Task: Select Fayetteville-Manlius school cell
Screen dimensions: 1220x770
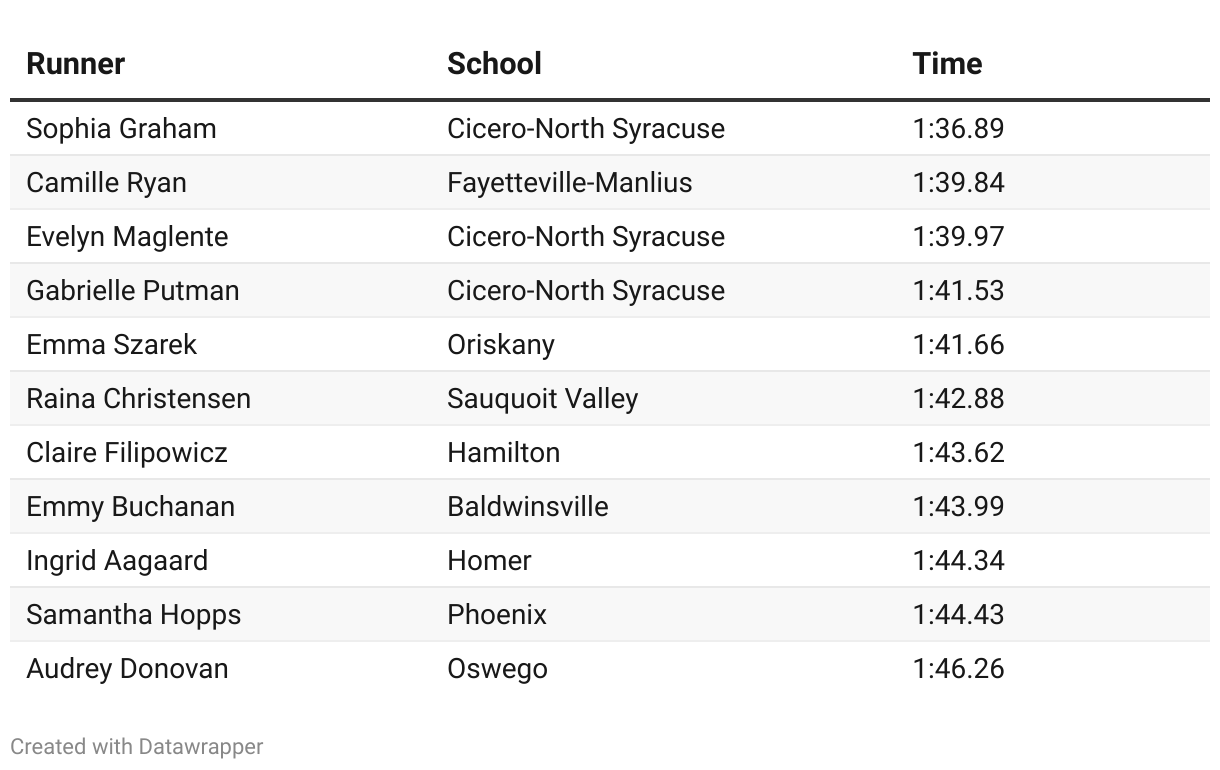Action: 569,183
